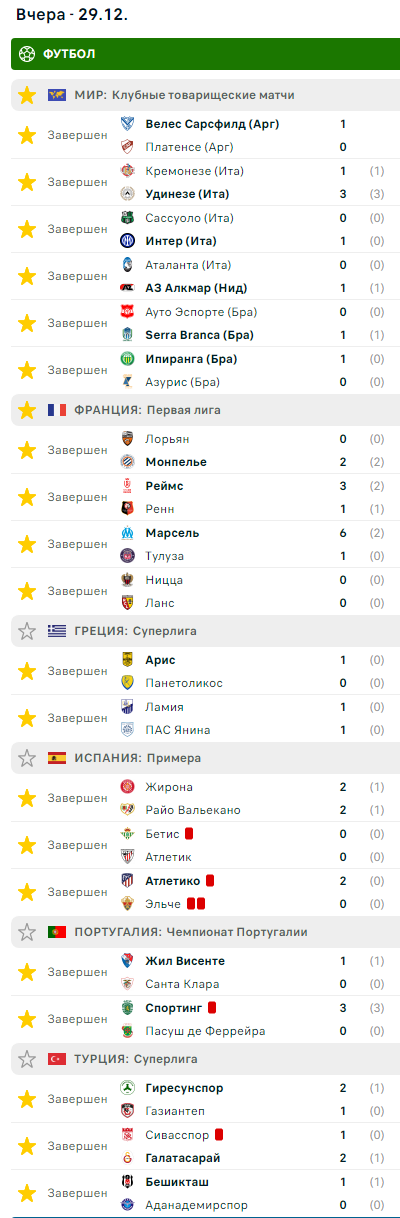Collapse the ФРАНЦИЯ: Первая лига section
Image resolution: width=400 pixels, height=1218 pixels.
pos(205,409)
